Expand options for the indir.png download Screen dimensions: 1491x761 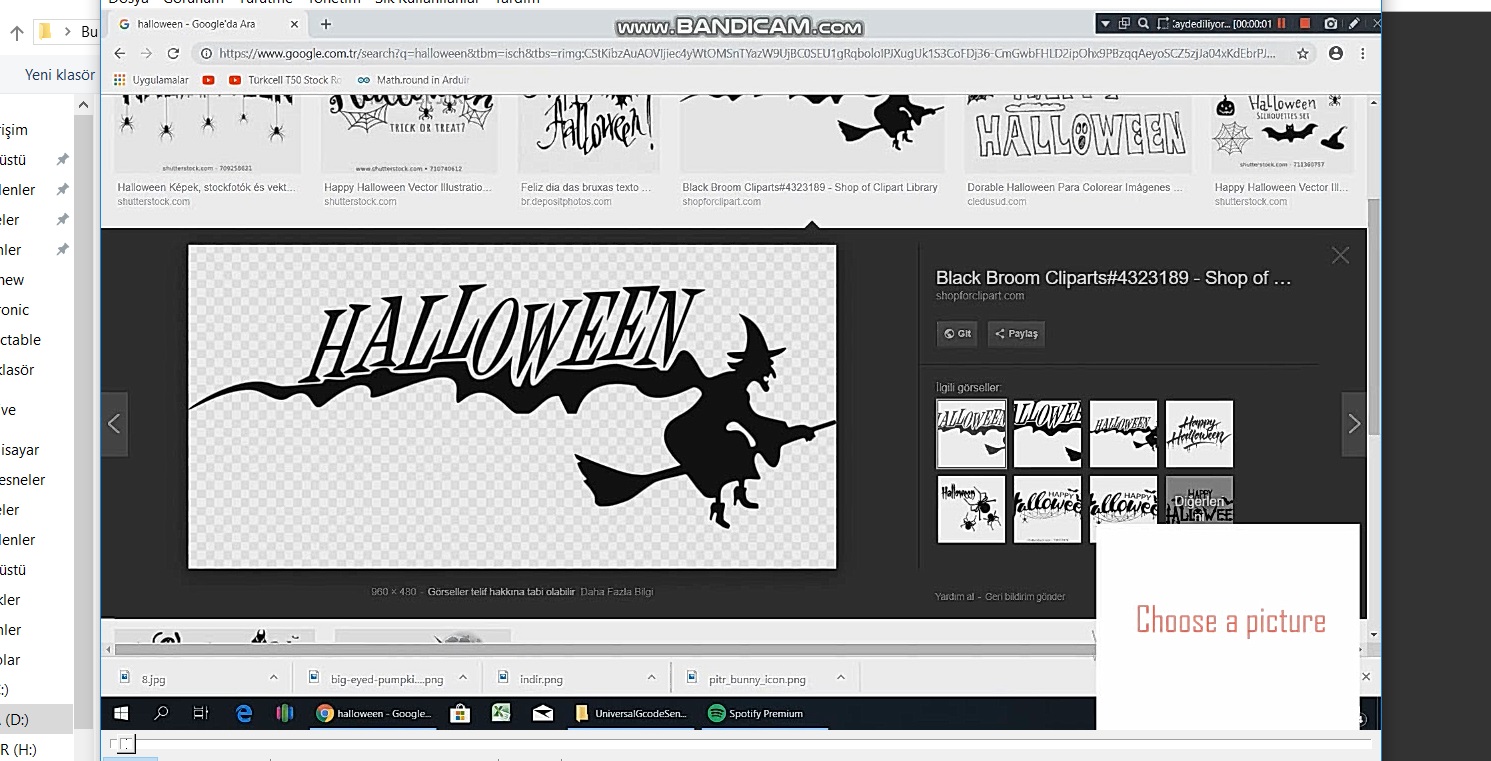tap(651, 678)
